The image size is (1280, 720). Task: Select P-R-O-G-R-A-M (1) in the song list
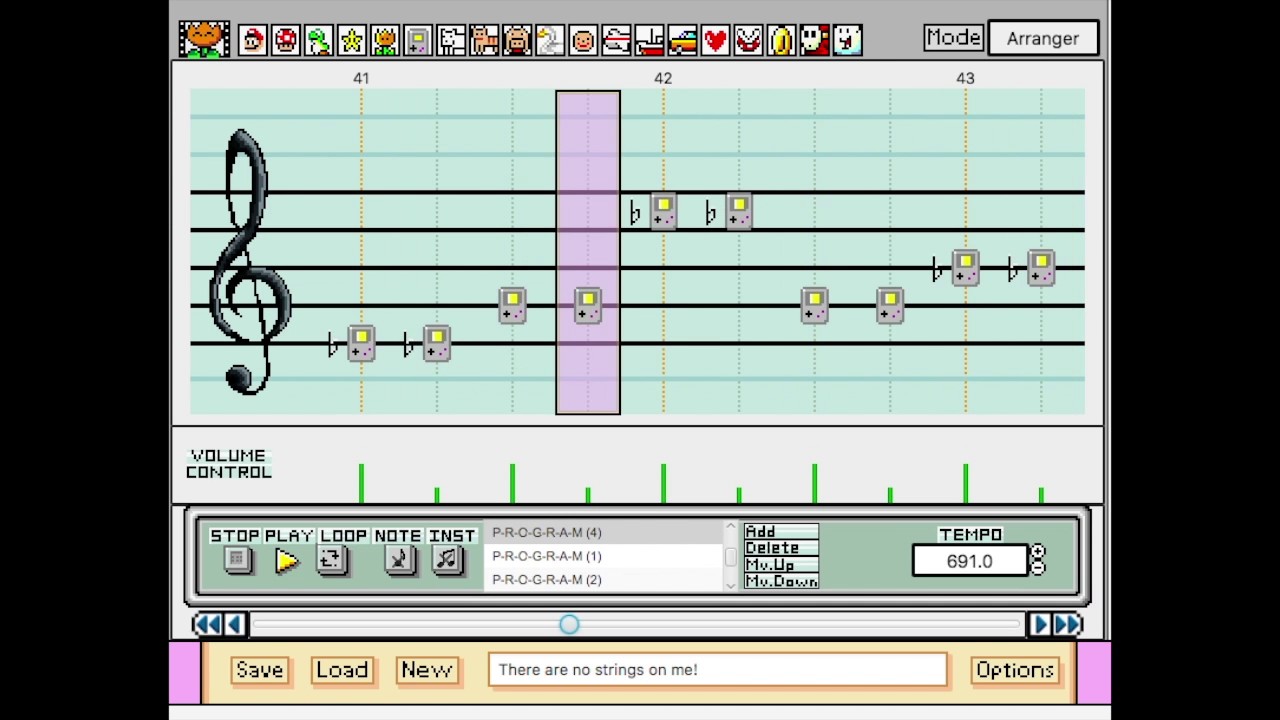pos(603,556)
